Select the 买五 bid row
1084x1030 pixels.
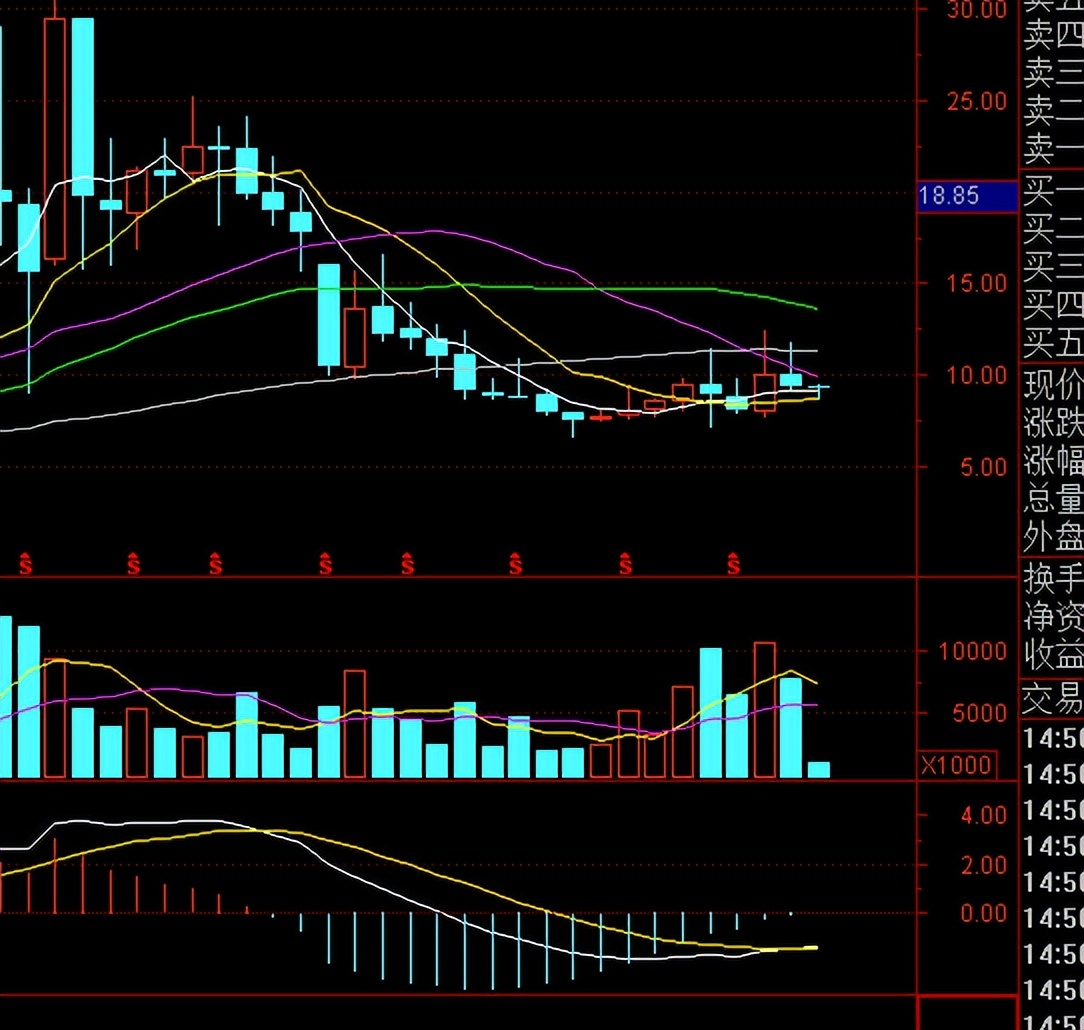click(1052, 344)
